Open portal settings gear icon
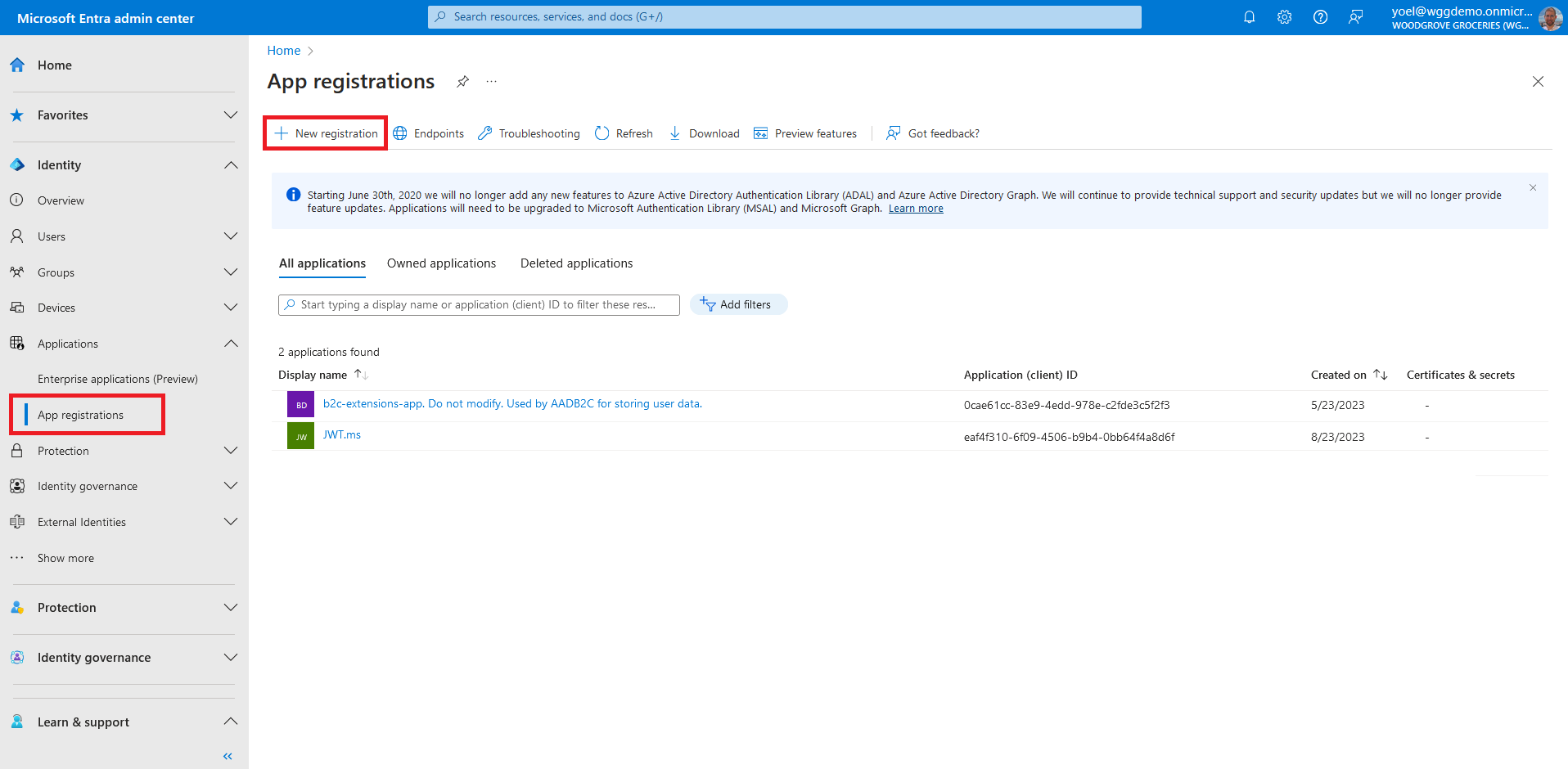This screenshot has width=1568, height=769. coord(1284,17)
